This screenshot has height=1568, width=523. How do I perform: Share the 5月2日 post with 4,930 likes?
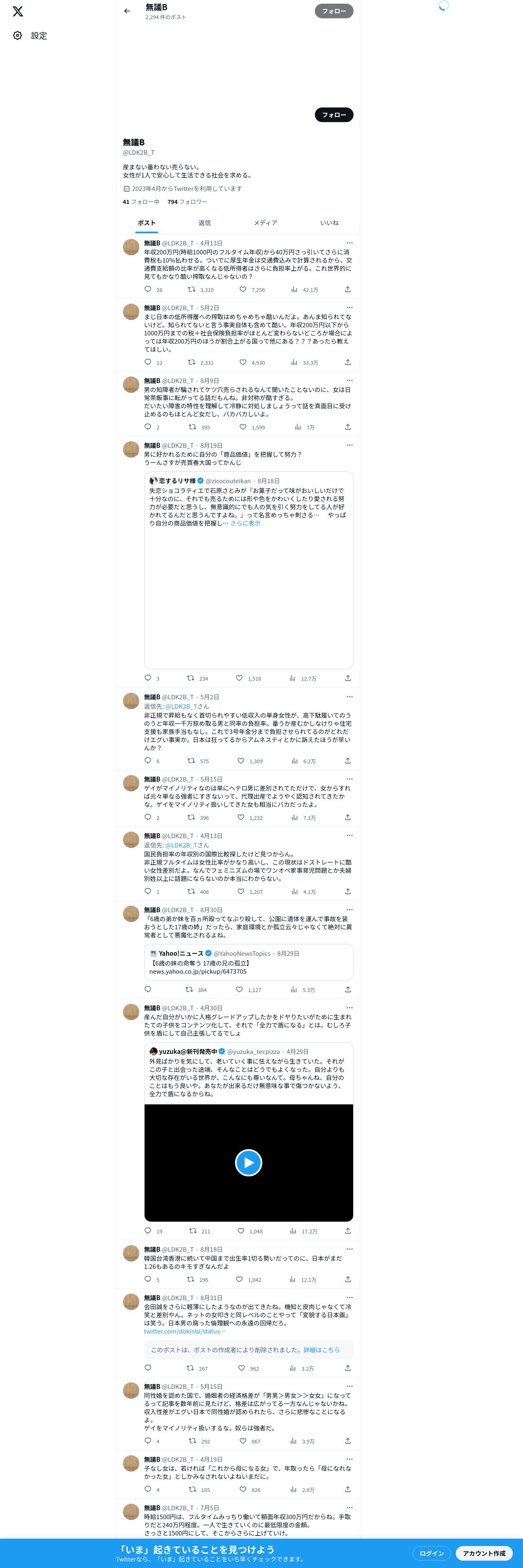pyautogui.click(x=348, y=362)
